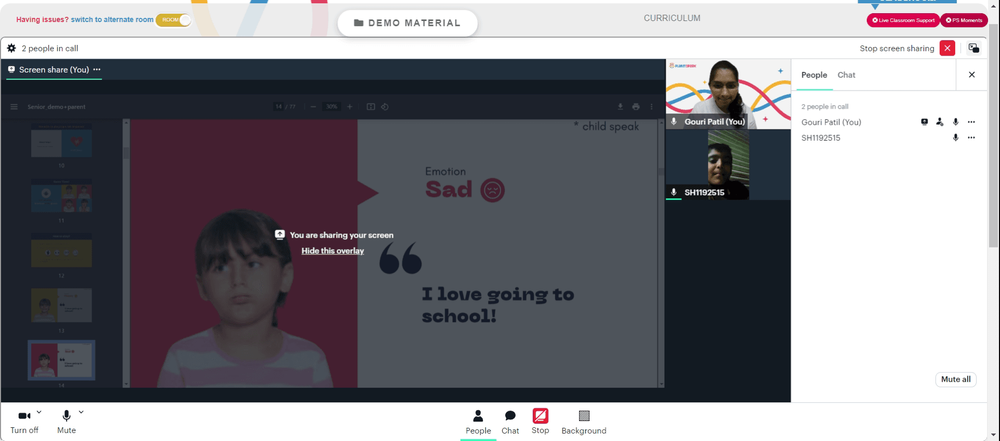Image resolution: width=1000 pixels, height=441 pixels.
Task: Open Screen share (You) more options dots
Action: (x=97, y=70)
